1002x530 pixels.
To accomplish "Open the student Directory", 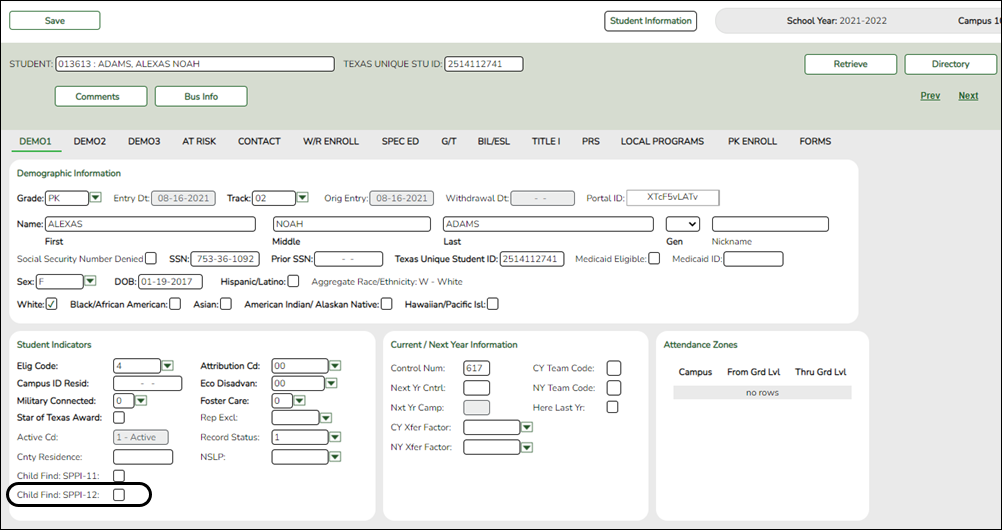I will pyautogui.click(x=951, y=64).
